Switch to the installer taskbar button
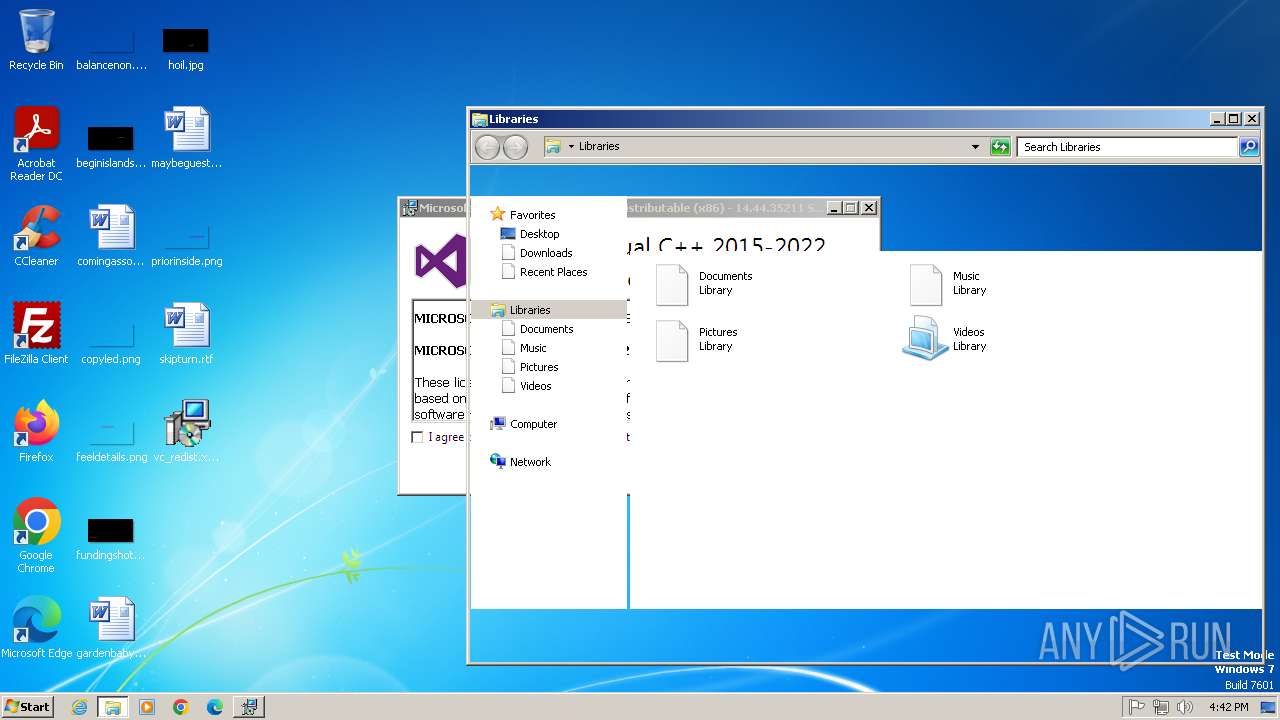This screenshot has width=1280, height=720. click(x=249, y=707)
